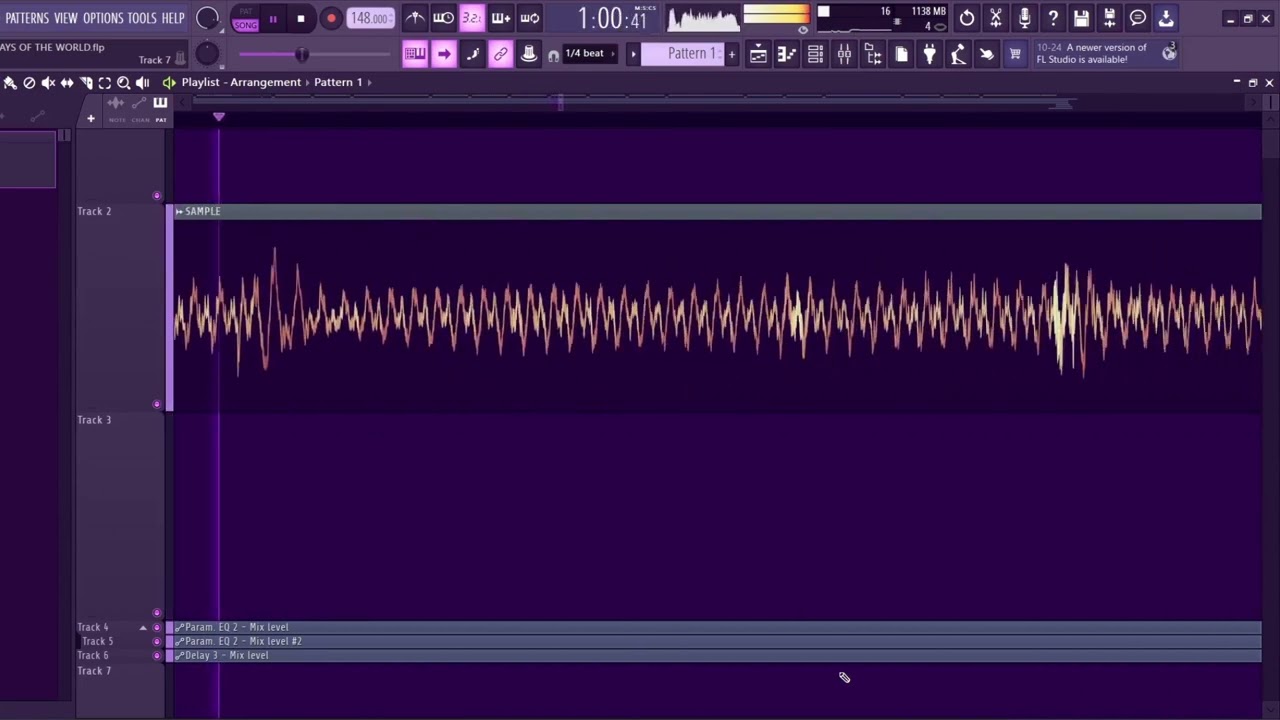Switch to PAT/SONG mode toggle
1280x720 pixels.
coord(245,19)
